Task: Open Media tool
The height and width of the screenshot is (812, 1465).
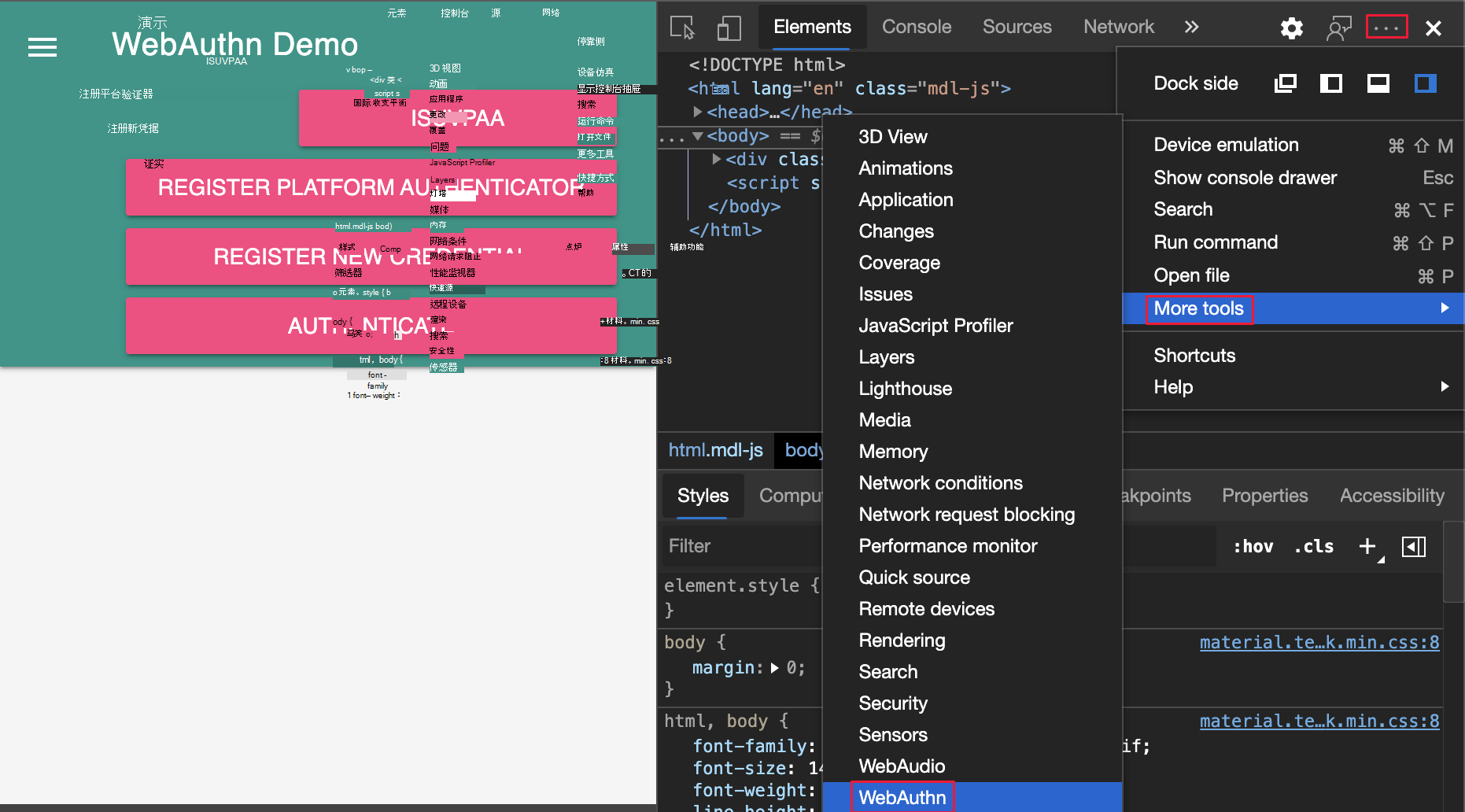Action: [972, 420]
